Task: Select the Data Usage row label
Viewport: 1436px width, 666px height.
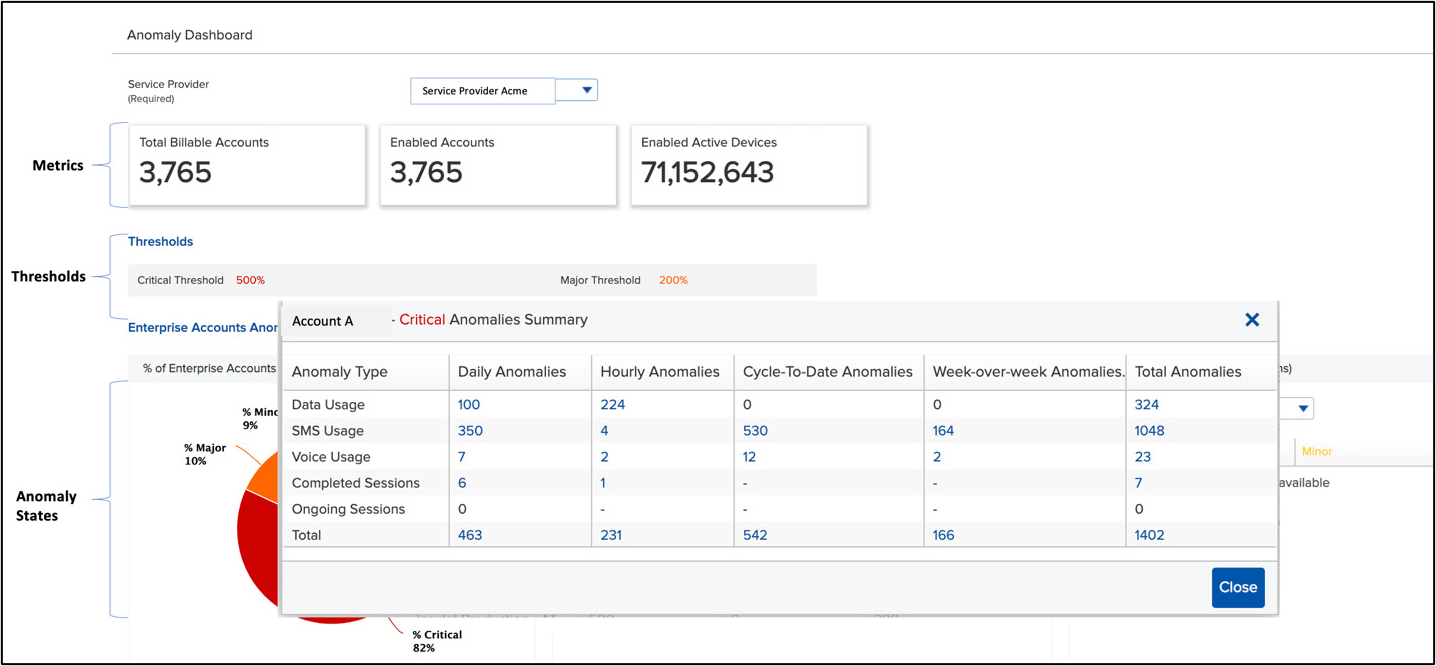Action: tap(328, 405)
